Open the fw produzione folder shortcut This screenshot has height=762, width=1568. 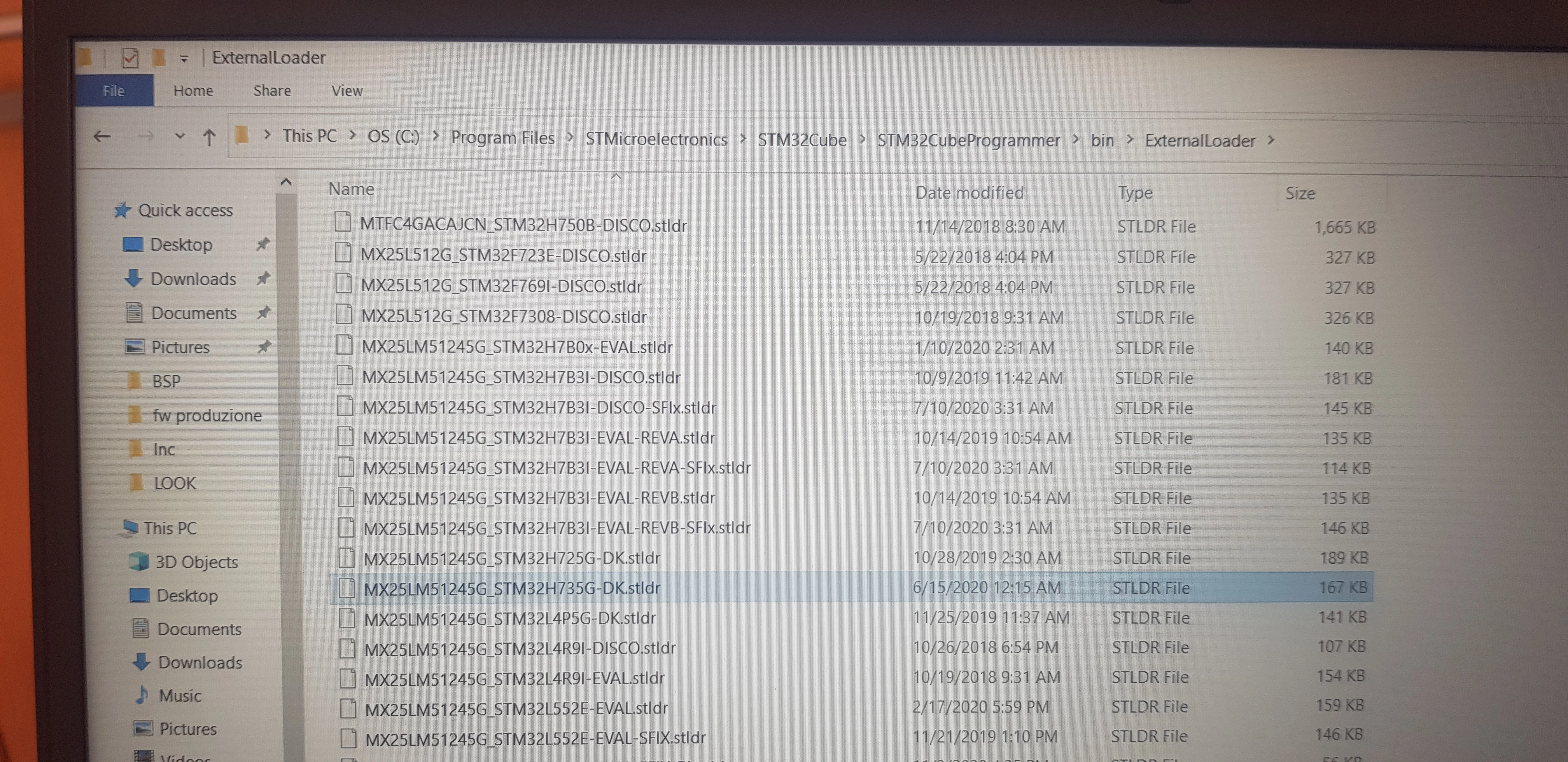click(x=195, y=415)
